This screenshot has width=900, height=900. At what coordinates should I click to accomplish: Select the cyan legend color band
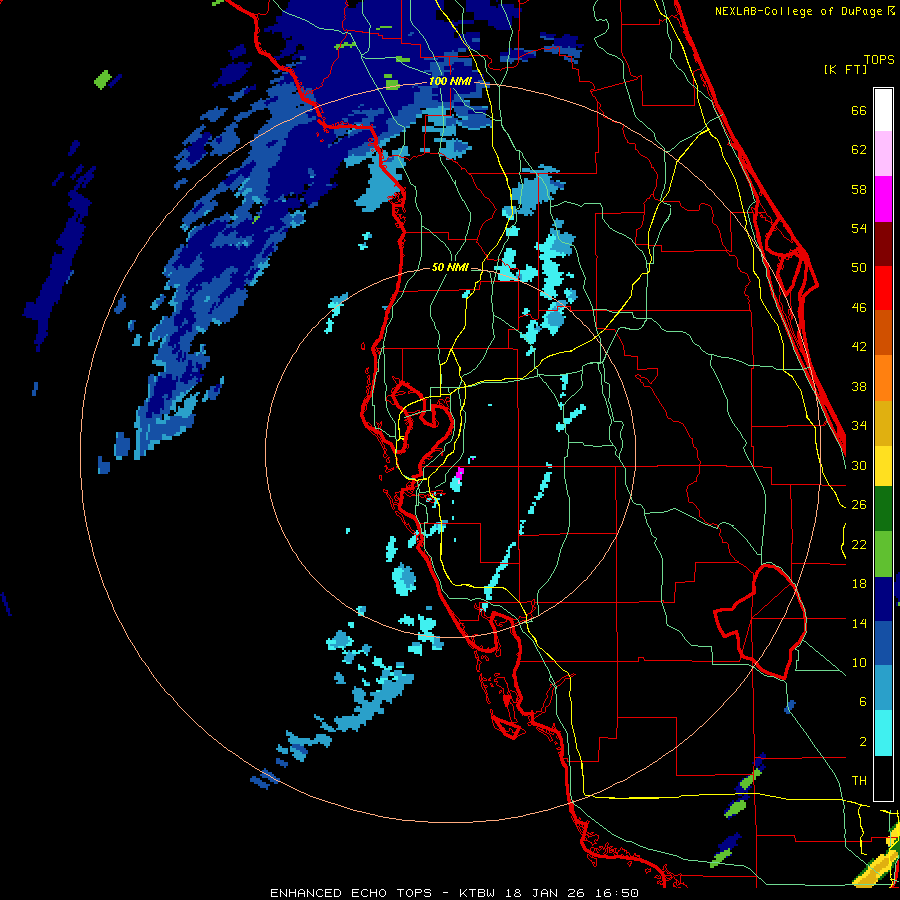coord(883,733)
